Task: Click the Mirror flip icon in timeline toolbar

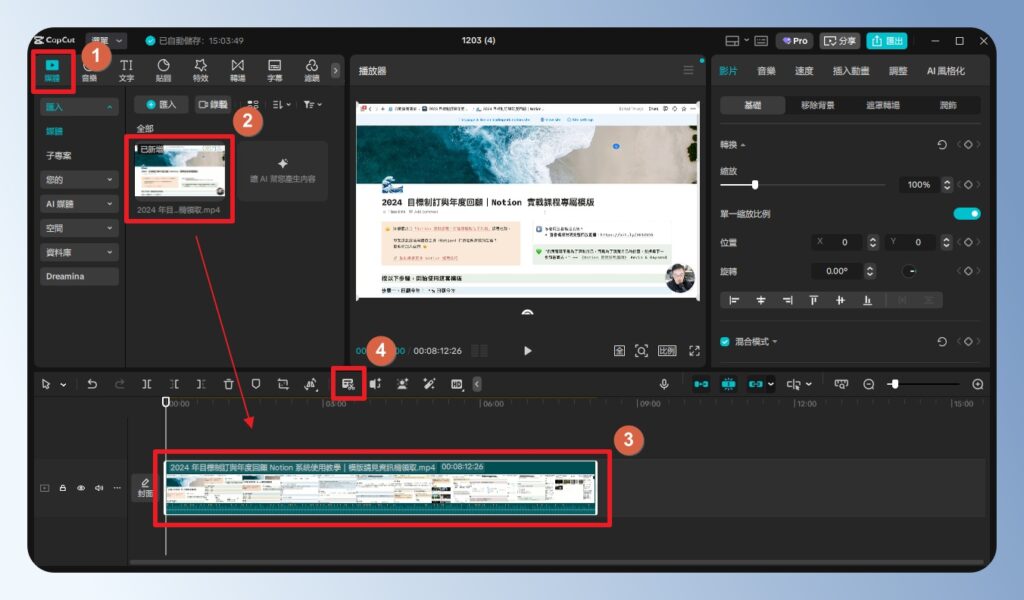Action: 310,385
